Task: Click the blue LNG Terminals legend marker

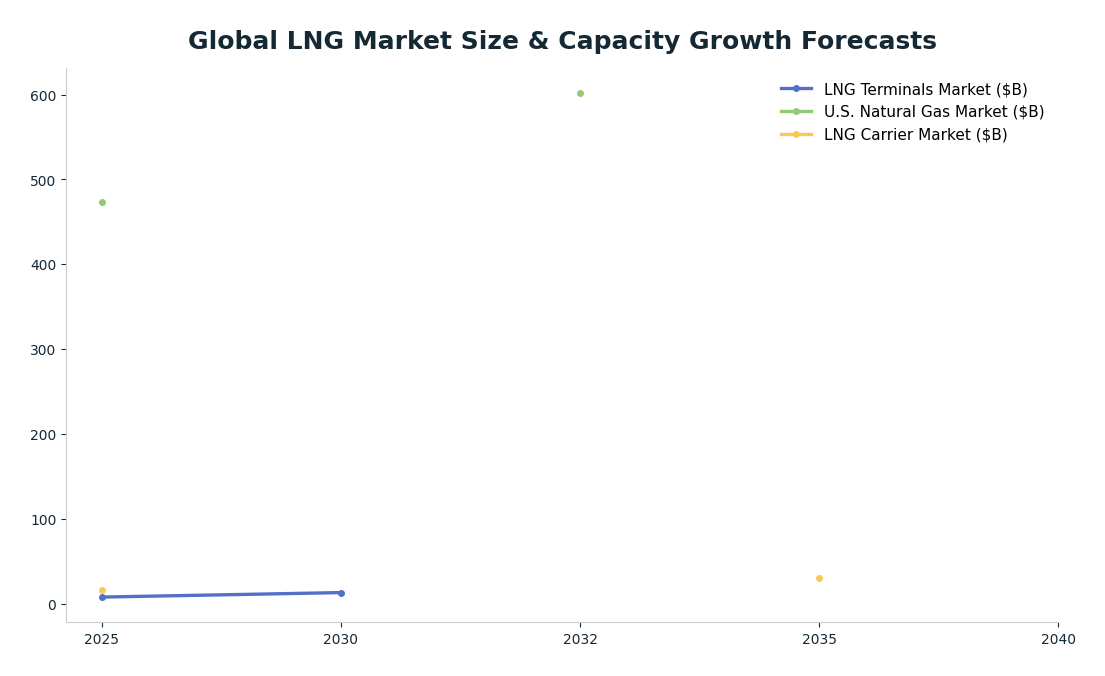Action: click(796, 89)
